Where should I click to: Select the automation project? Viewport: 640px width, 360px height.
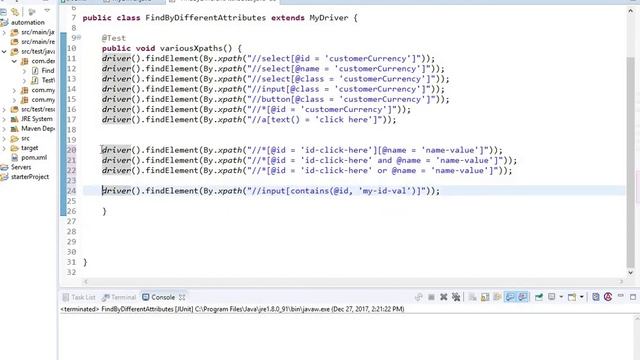(28, 22)
